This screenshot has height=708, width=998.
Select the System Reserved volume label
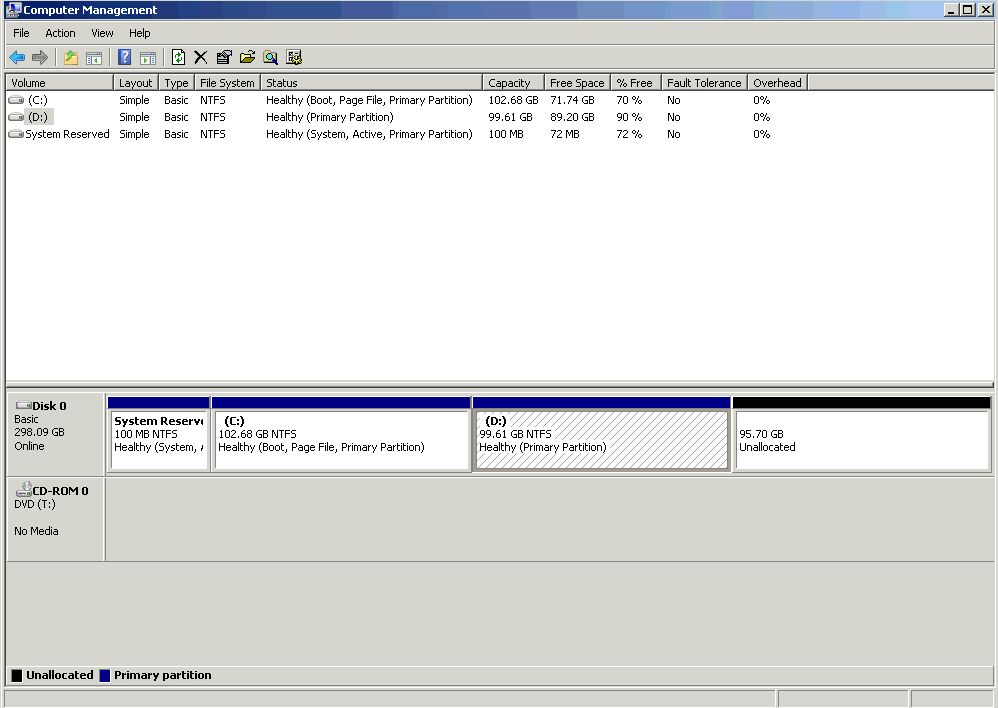point(67,134)
